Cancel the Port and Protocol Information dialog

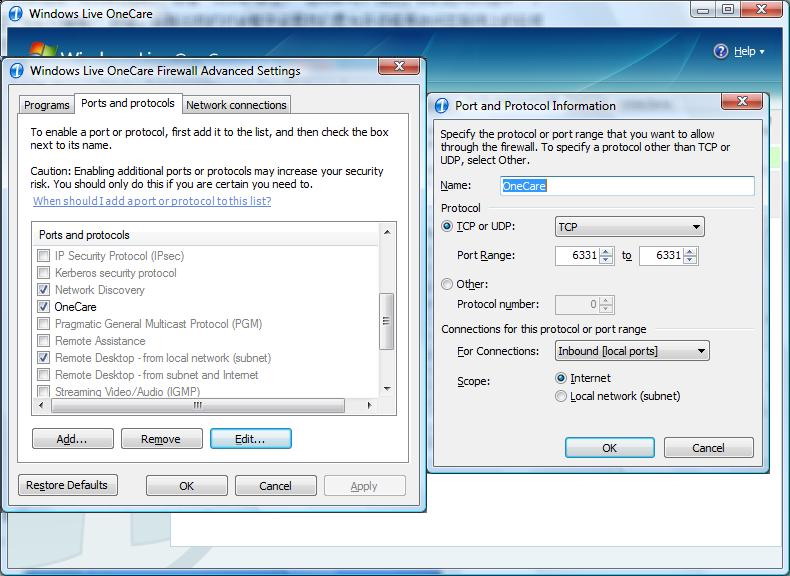click(x=708, y=447)
